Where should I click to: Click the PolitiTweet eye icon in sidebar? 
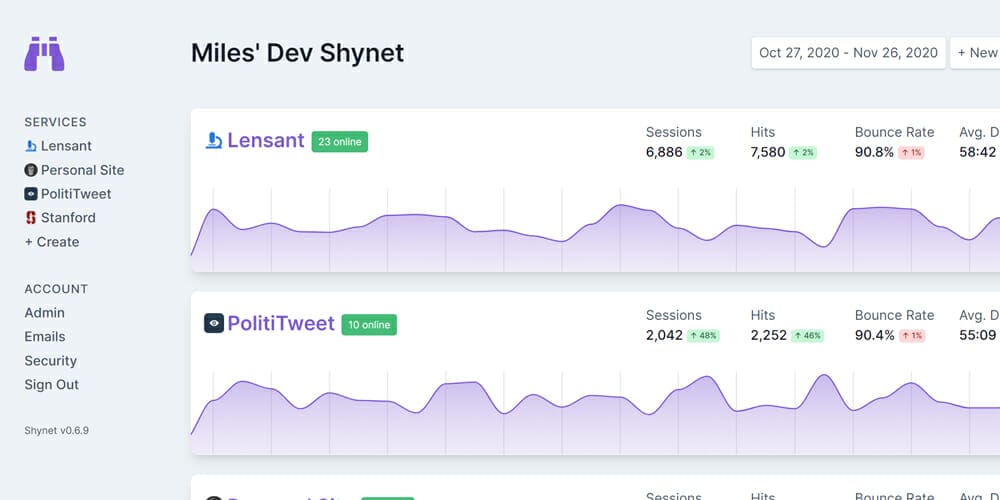pos(30,194)
